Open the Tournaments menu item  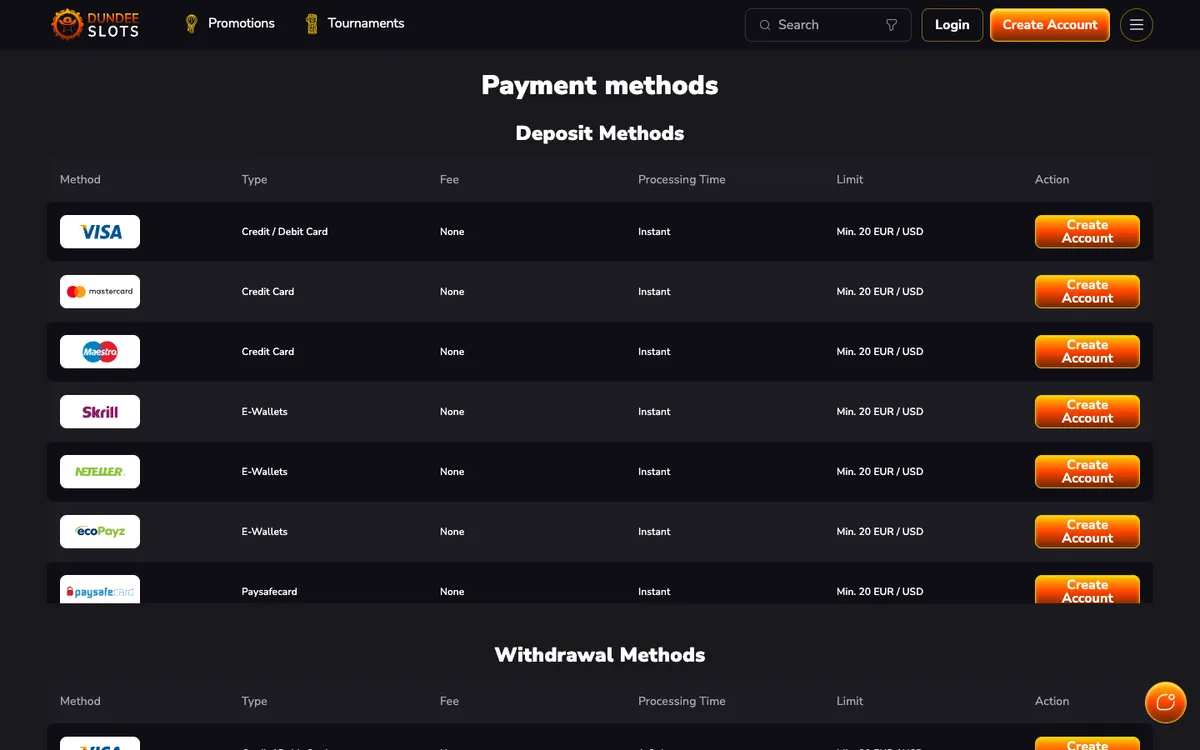(366, 23)
